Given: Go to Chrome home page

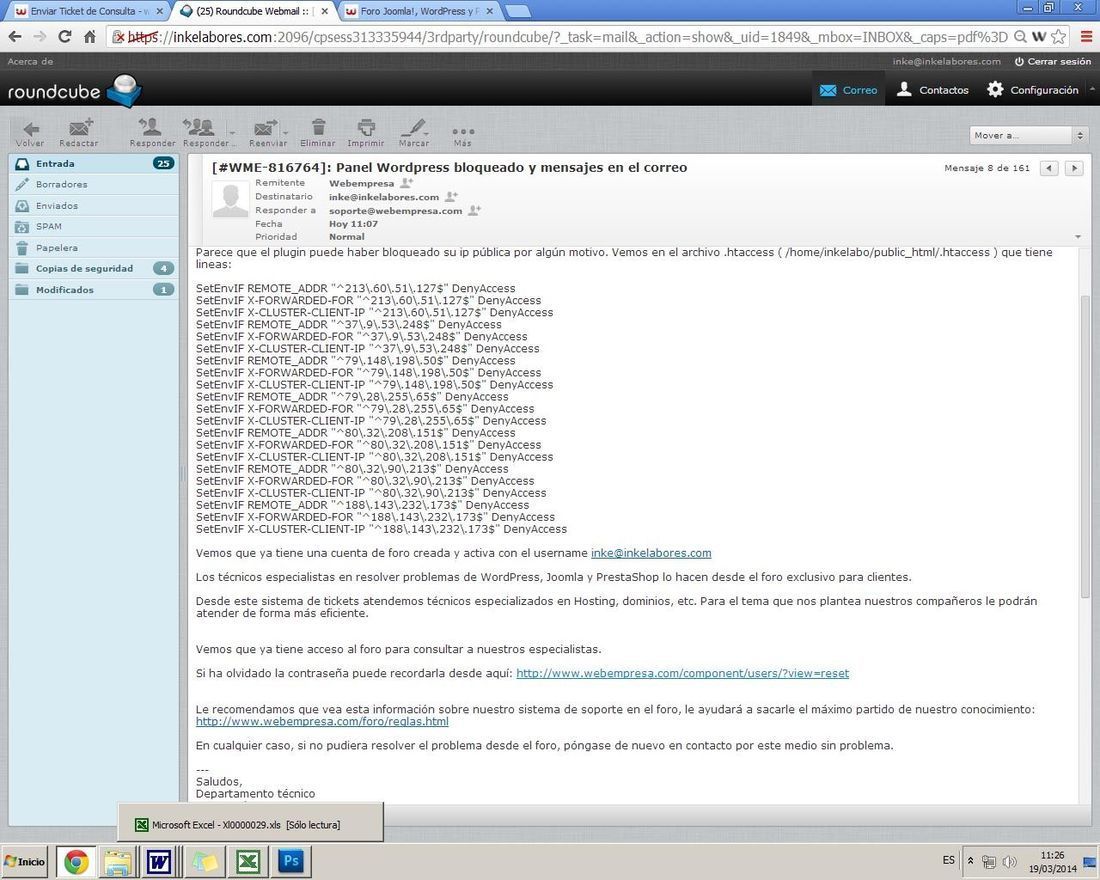Looking at the screenshot, I should [x=90, y=36].
